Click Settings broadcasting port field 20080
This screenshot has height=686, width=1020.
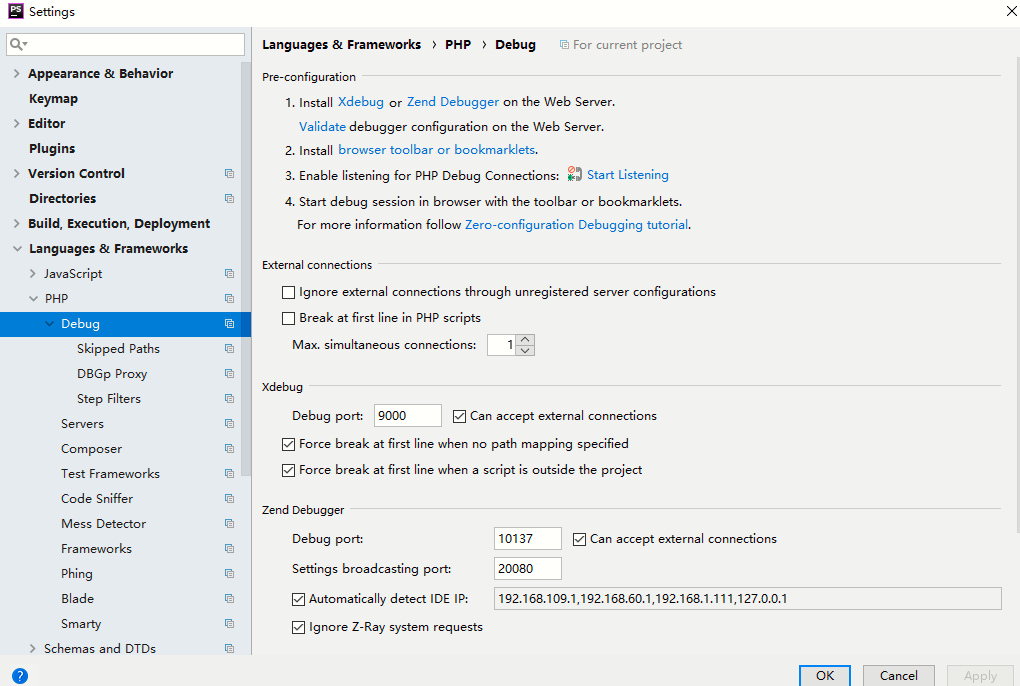tap(528, 569)
